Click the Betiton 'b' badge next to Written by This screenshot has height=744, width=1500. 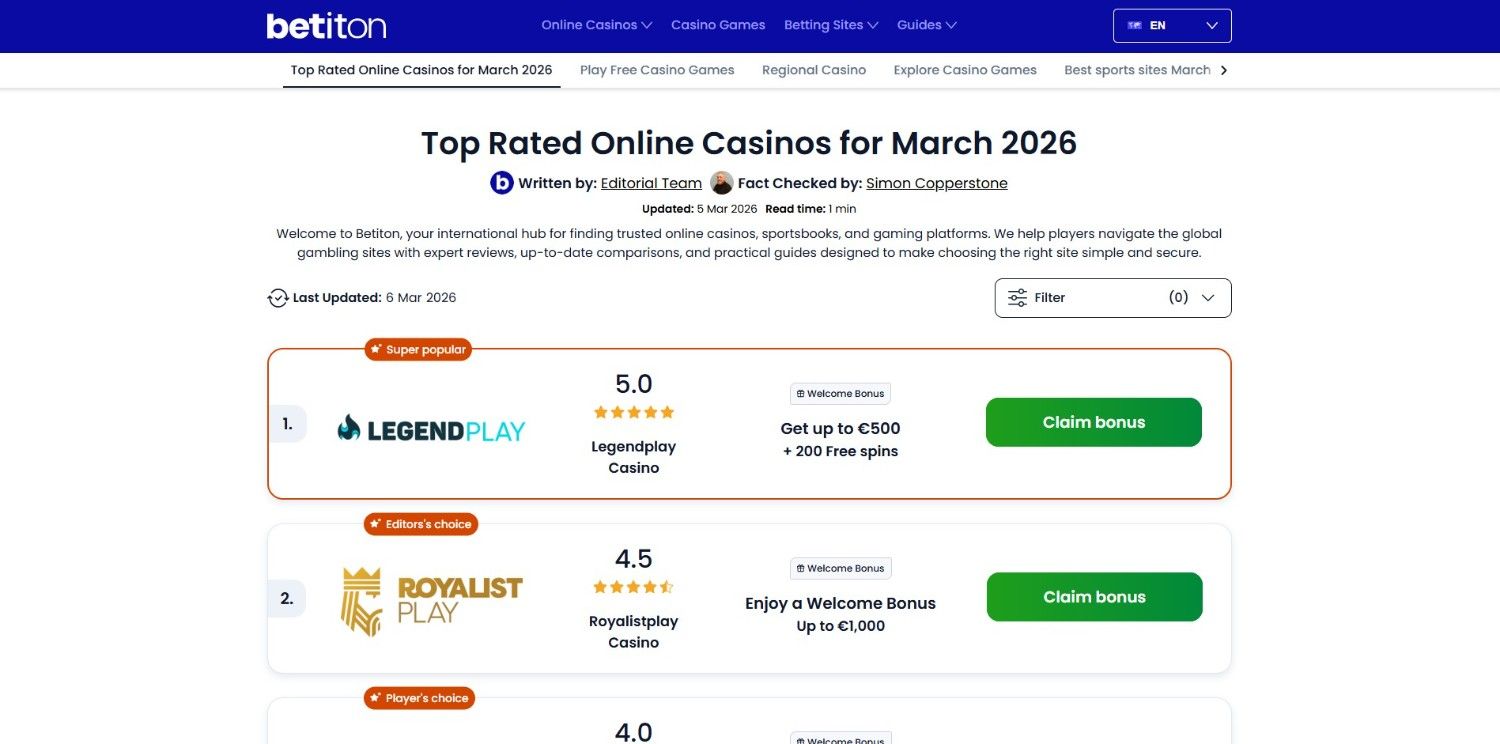[x=501, y=183]
